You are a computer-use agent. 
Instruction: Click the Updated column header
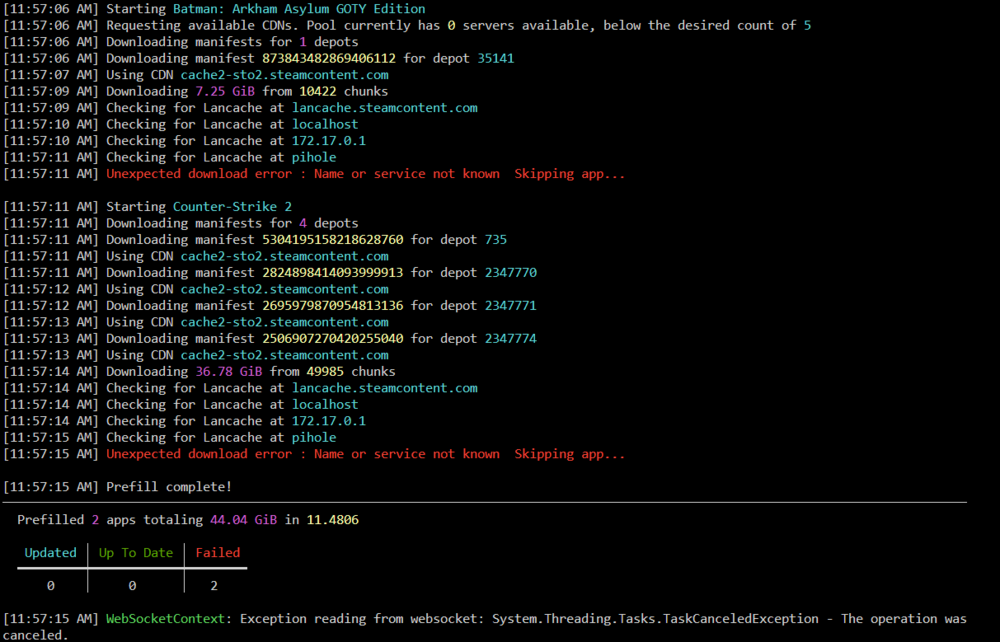coord(50,553)
